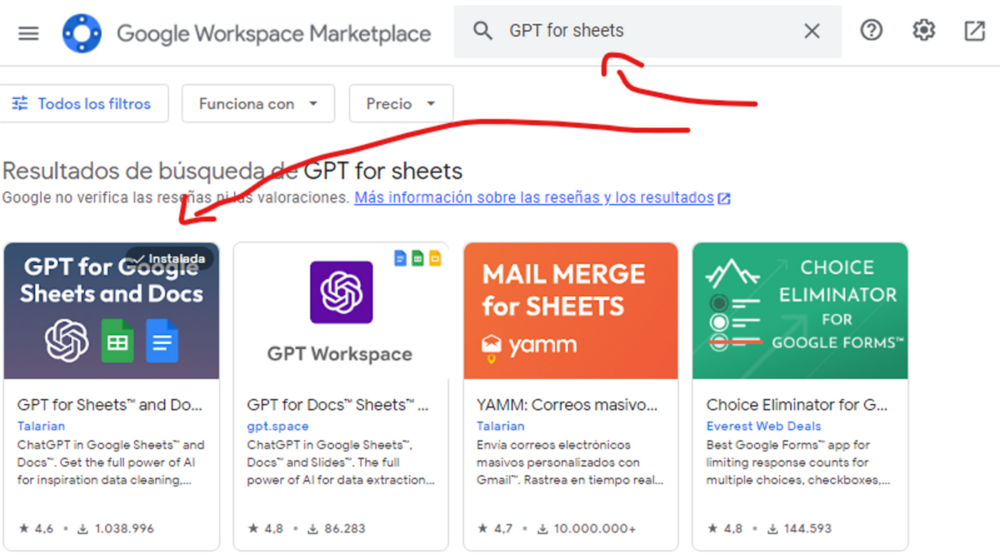
Task: Open the gpt.space developer link
Action: (277, 426)
